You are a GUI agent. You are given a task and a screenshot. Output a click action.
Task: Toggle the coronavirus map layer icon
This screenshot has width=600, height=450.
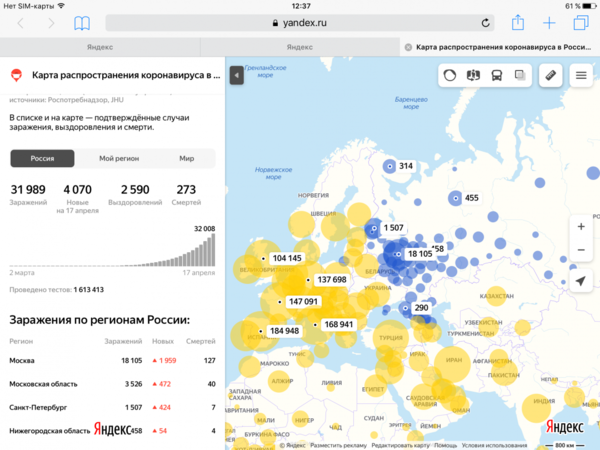pos(450,75)
